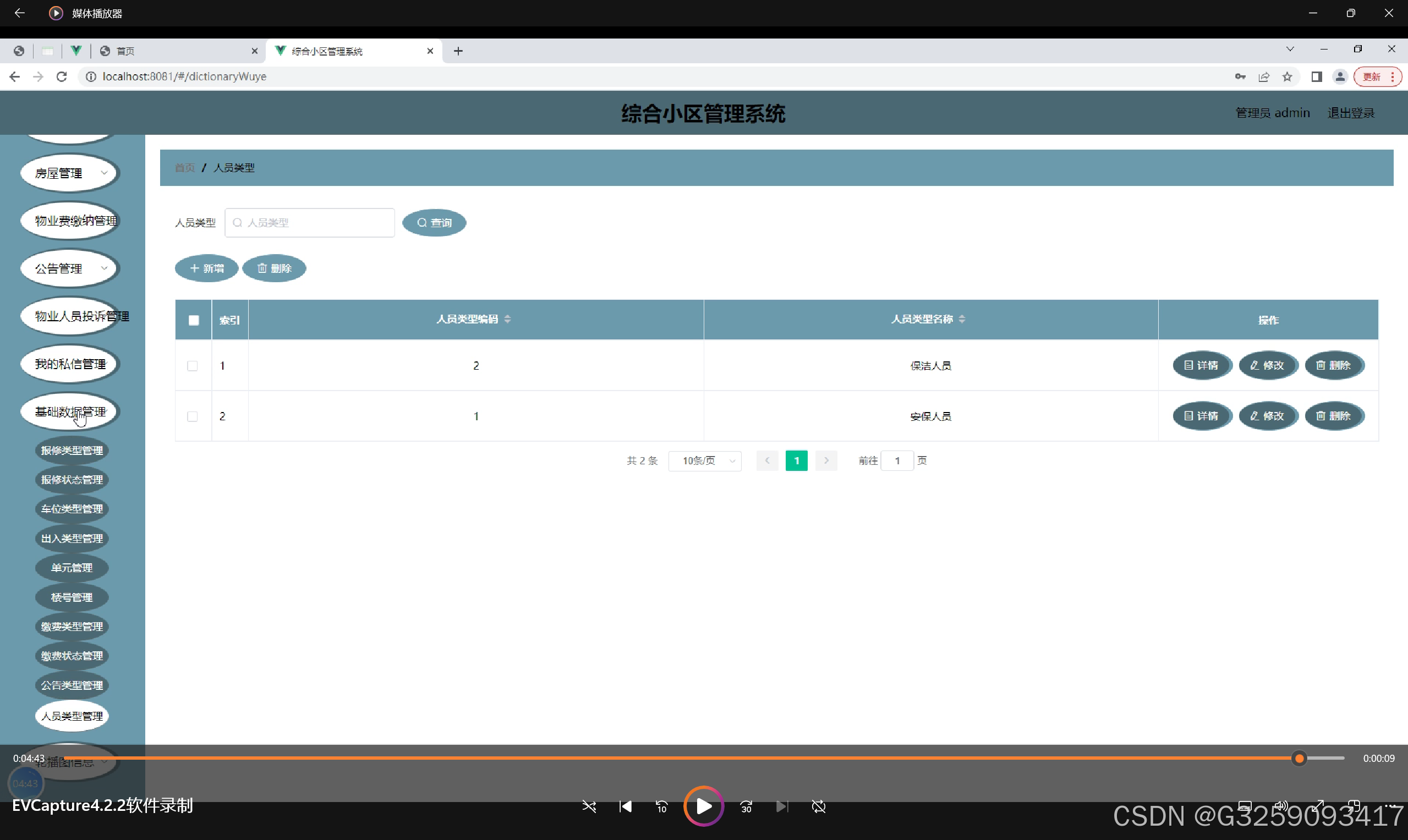Image resolution: width=1408 pixels, height=840 pixels.
Task: Toggle the repeat loop icon
Action: (819, 806)
